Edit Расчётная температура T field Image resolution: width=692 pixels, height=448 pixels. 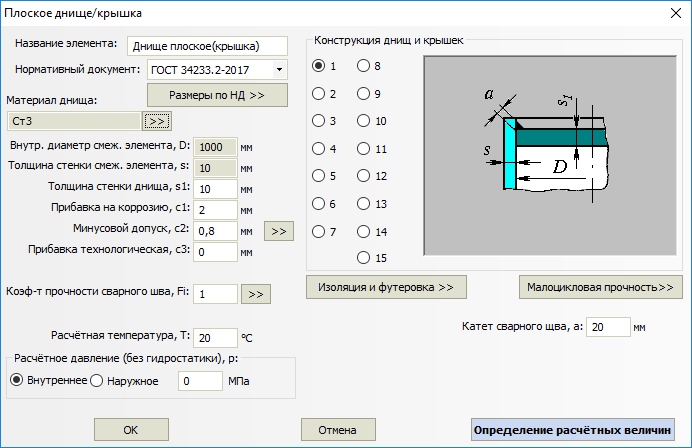point(215,338)
